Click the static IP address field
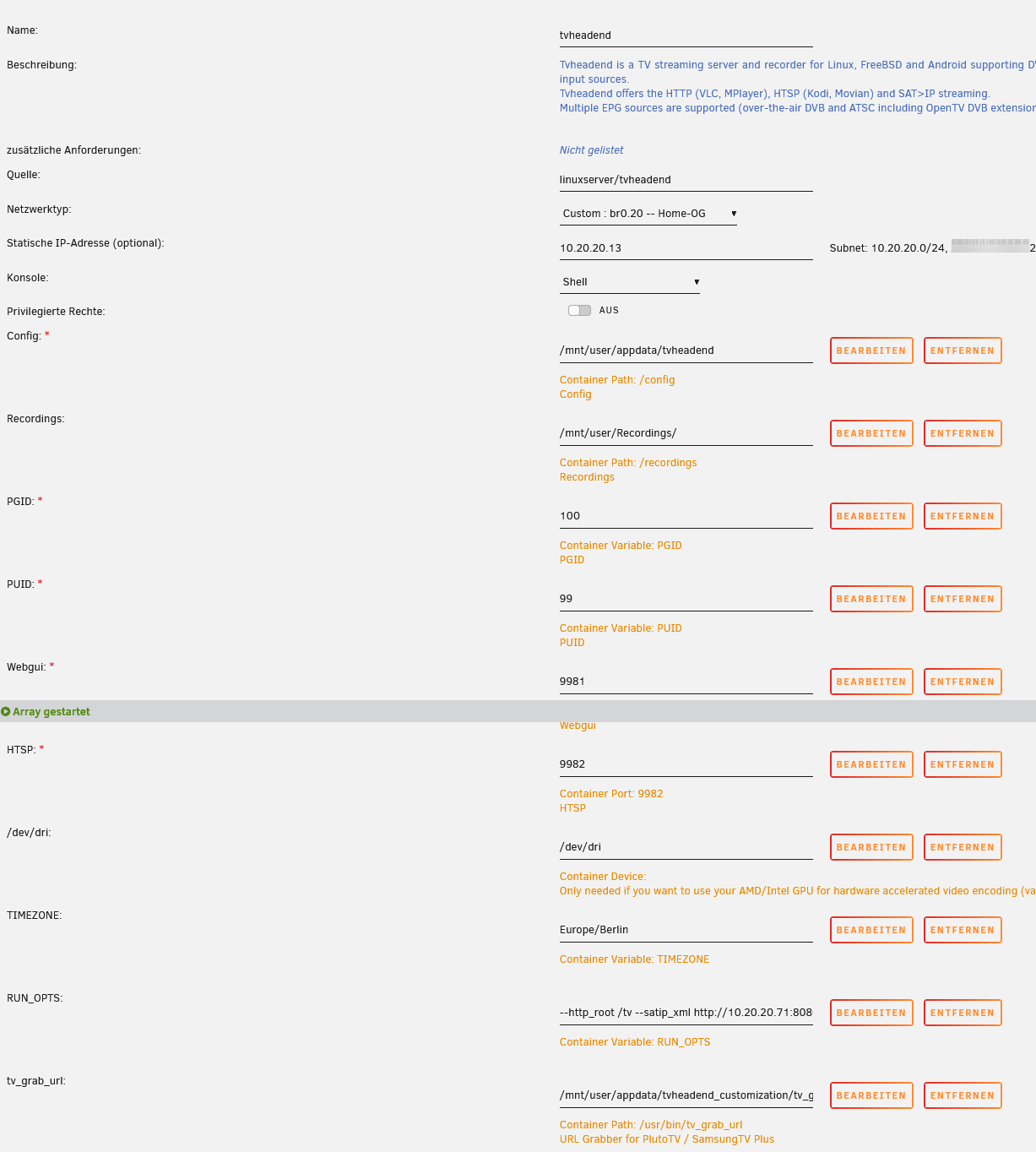Screen dimensions: 1036x1152 tap(686, 248)
